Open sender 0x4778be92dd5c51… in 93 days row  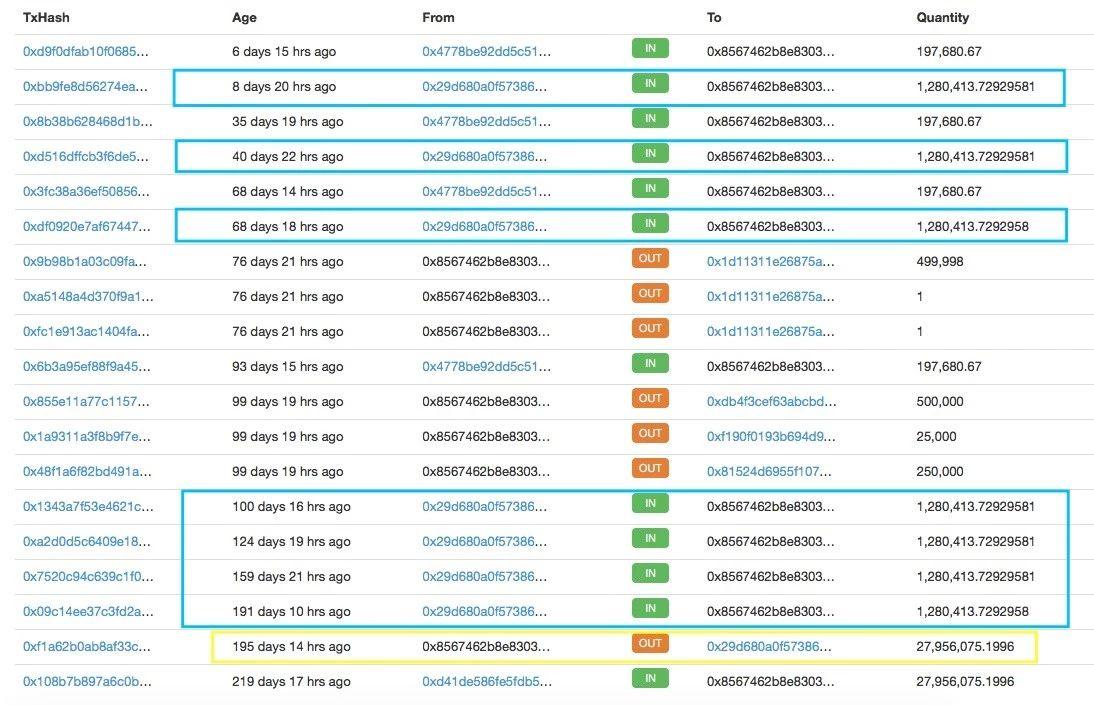pos(486,366)
